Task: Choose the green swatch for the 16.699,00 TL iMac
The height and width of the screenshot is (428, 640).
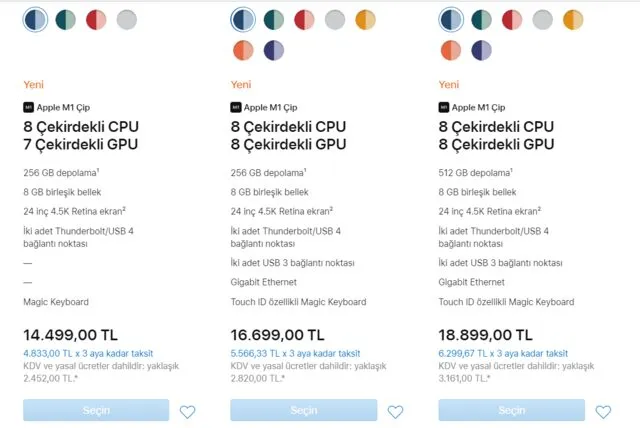Action: (x=274, y=19)
